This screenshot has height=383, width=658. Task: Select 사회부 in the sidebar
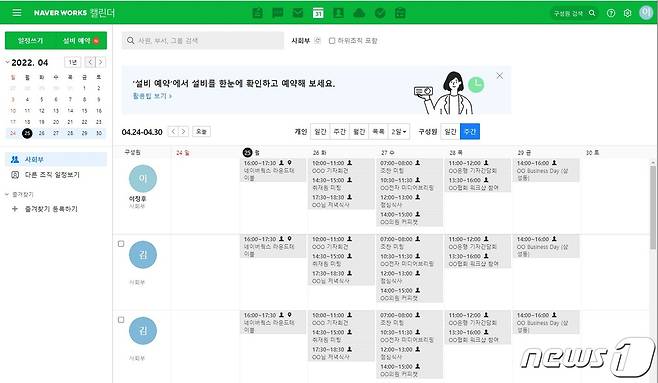pos(56,159)
